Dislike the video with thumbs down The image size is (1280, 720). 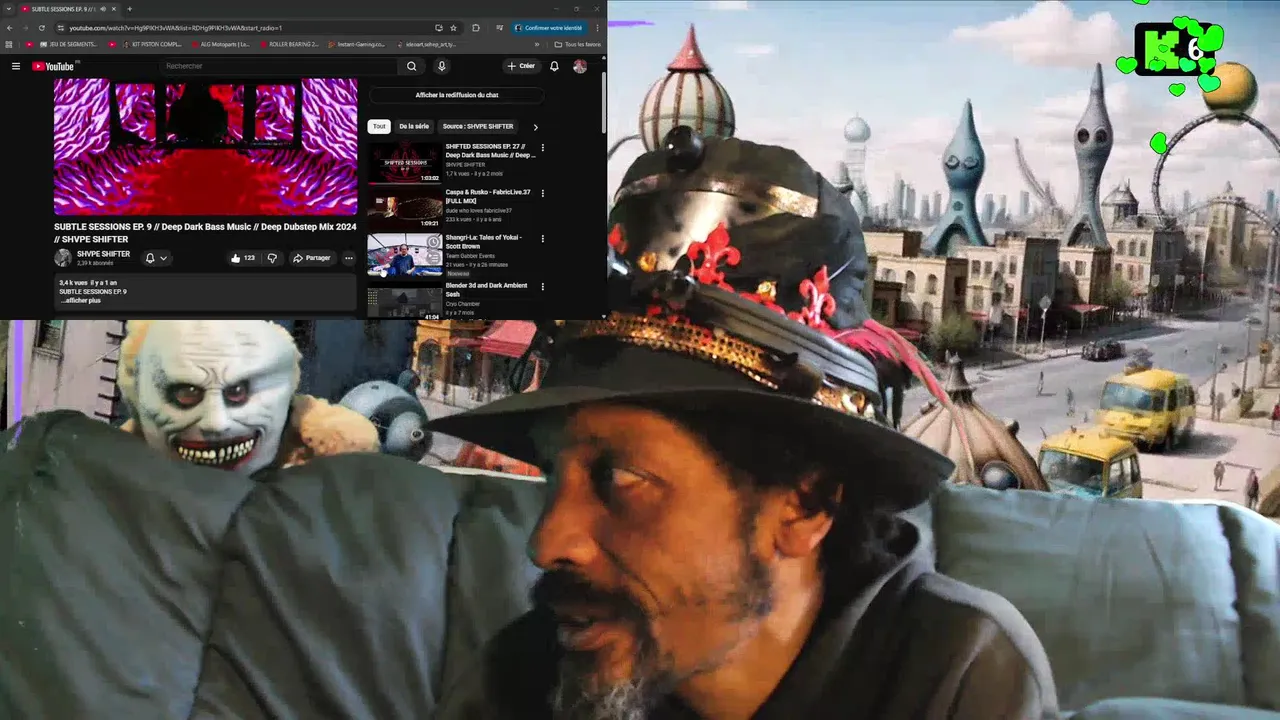pyautogui.click(x=271, y=258)
